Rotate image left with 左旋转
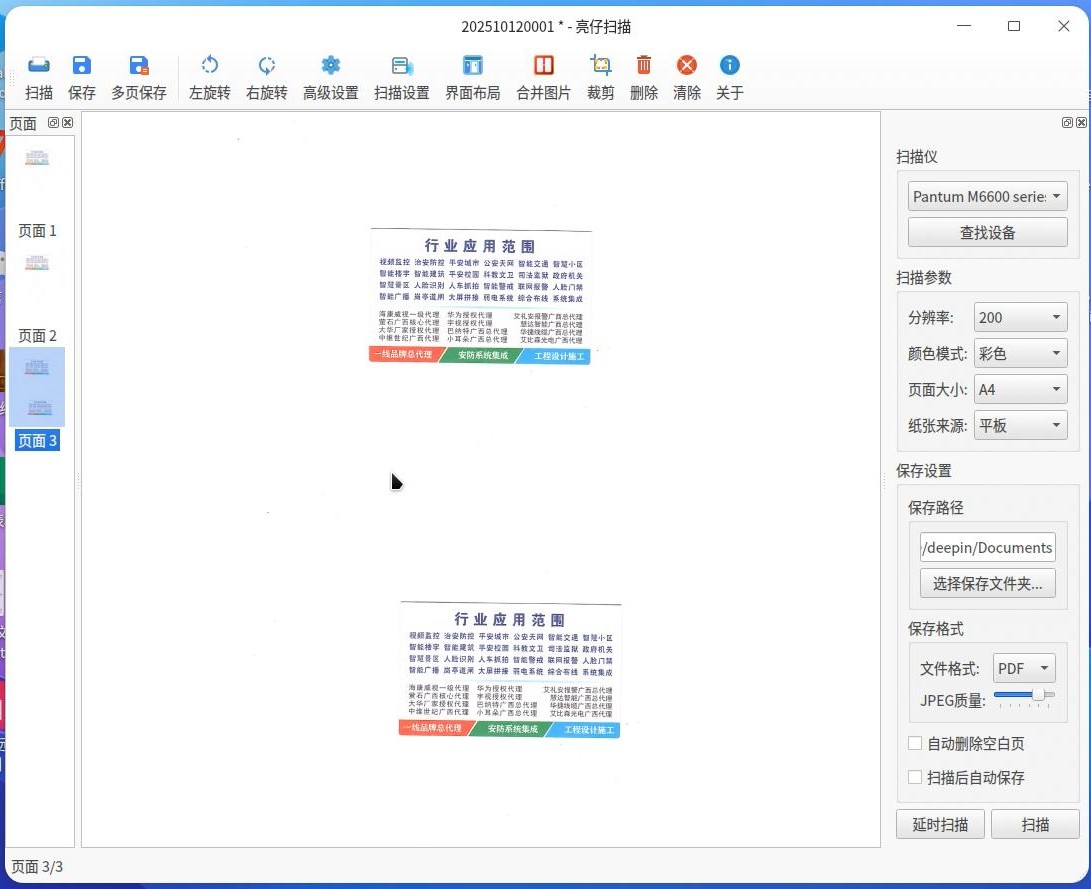 click(x=209, y=77)
